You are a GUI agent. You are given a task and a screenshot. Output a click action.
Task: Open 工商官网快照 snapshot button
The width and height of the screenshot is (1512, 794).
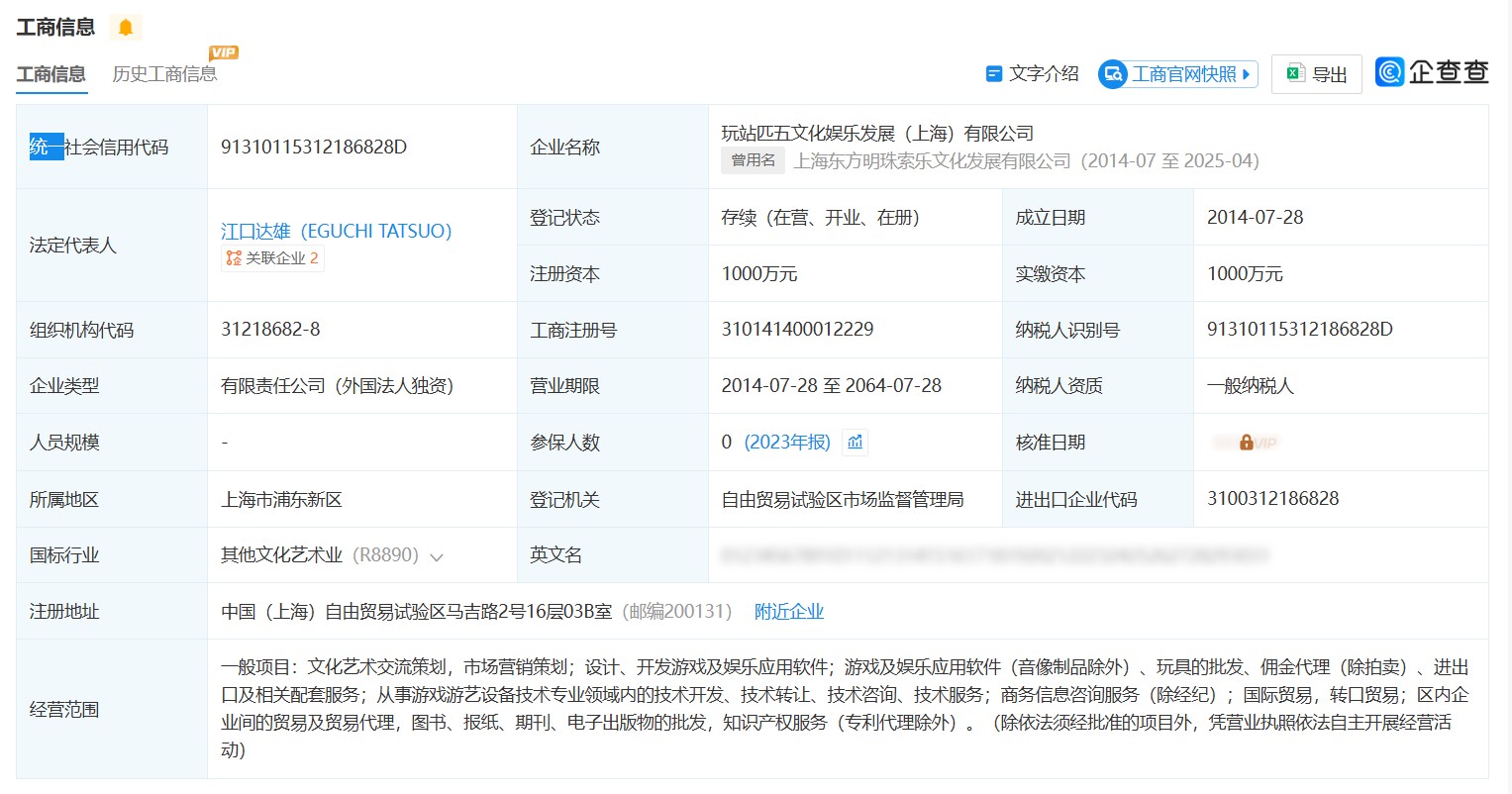point(1177,74)
